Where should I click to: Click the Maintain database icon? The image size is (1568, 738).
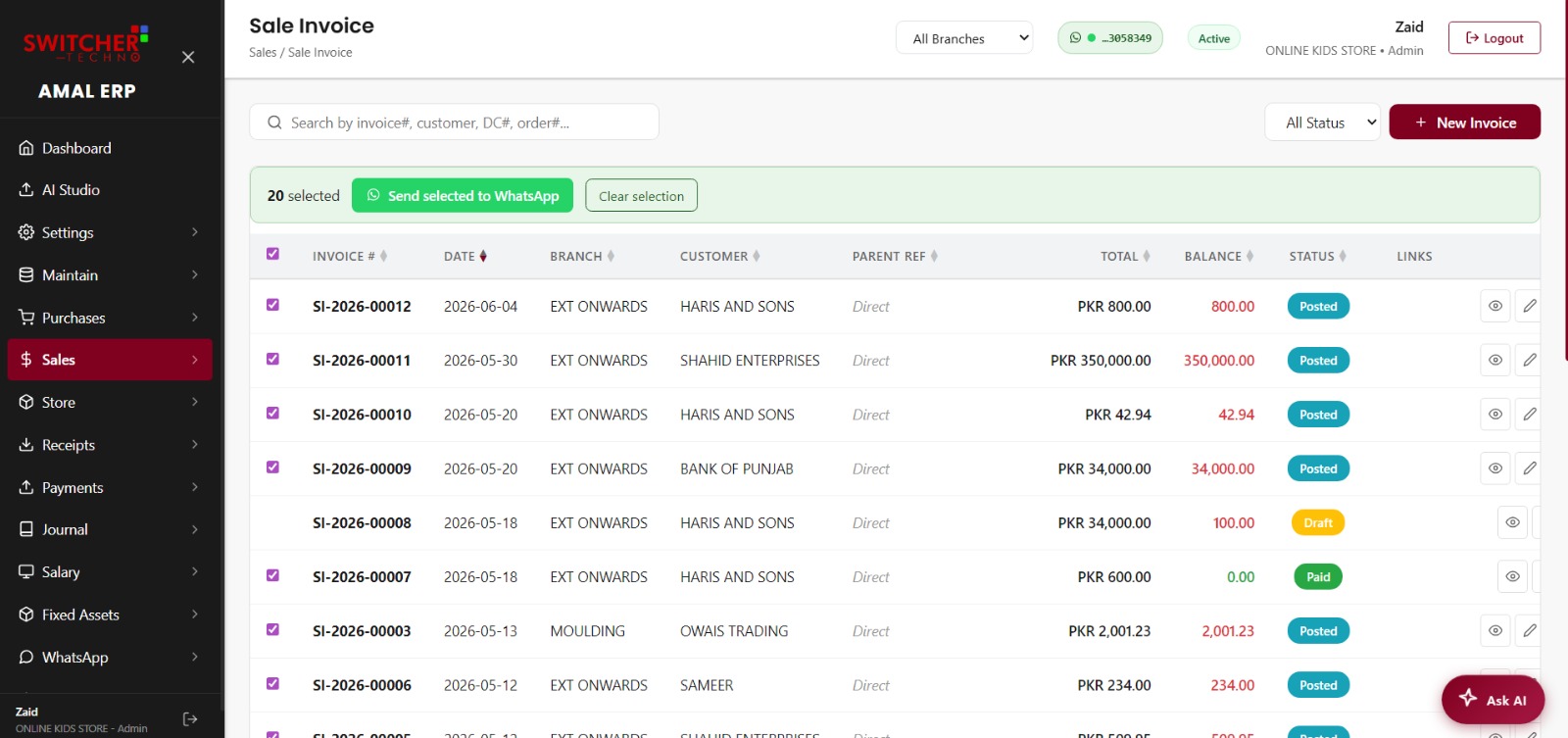[26, 274]
